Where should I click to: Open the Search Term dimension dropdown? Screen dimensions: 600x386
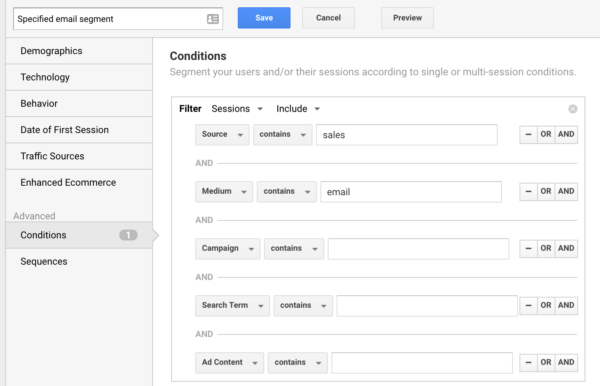point(232,306)
